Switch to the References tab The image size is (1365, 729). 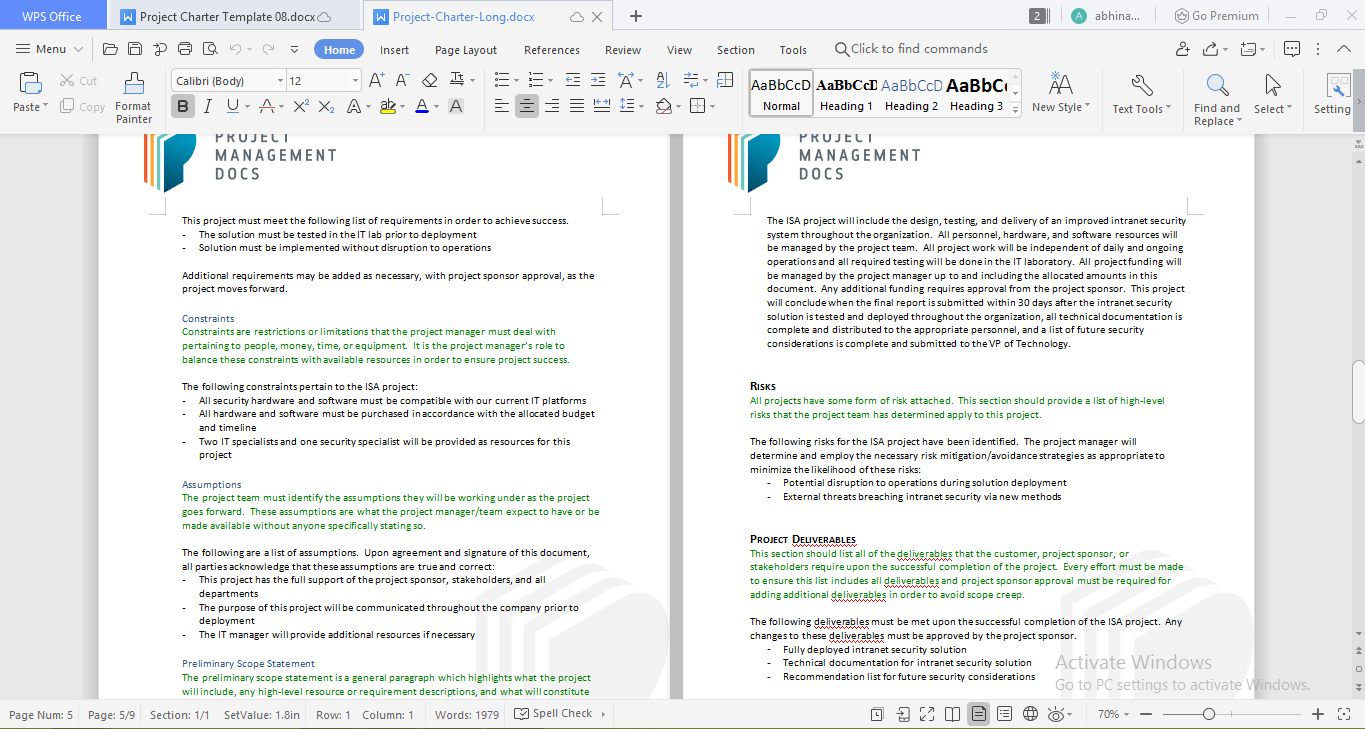[552, 50]
